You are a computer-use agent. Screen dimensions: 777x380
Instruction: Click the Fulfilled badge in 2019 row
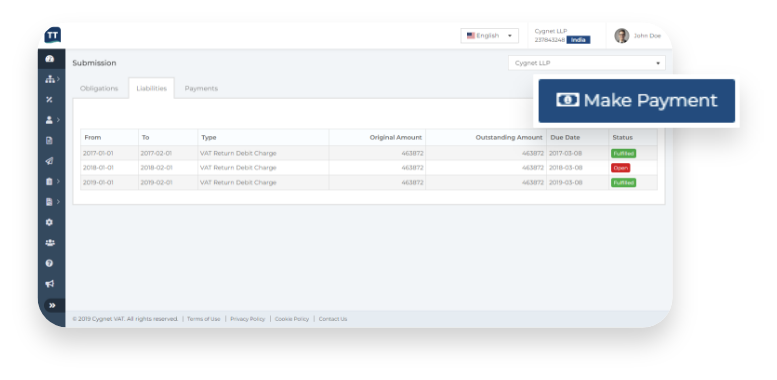click(x=623, y=182)
